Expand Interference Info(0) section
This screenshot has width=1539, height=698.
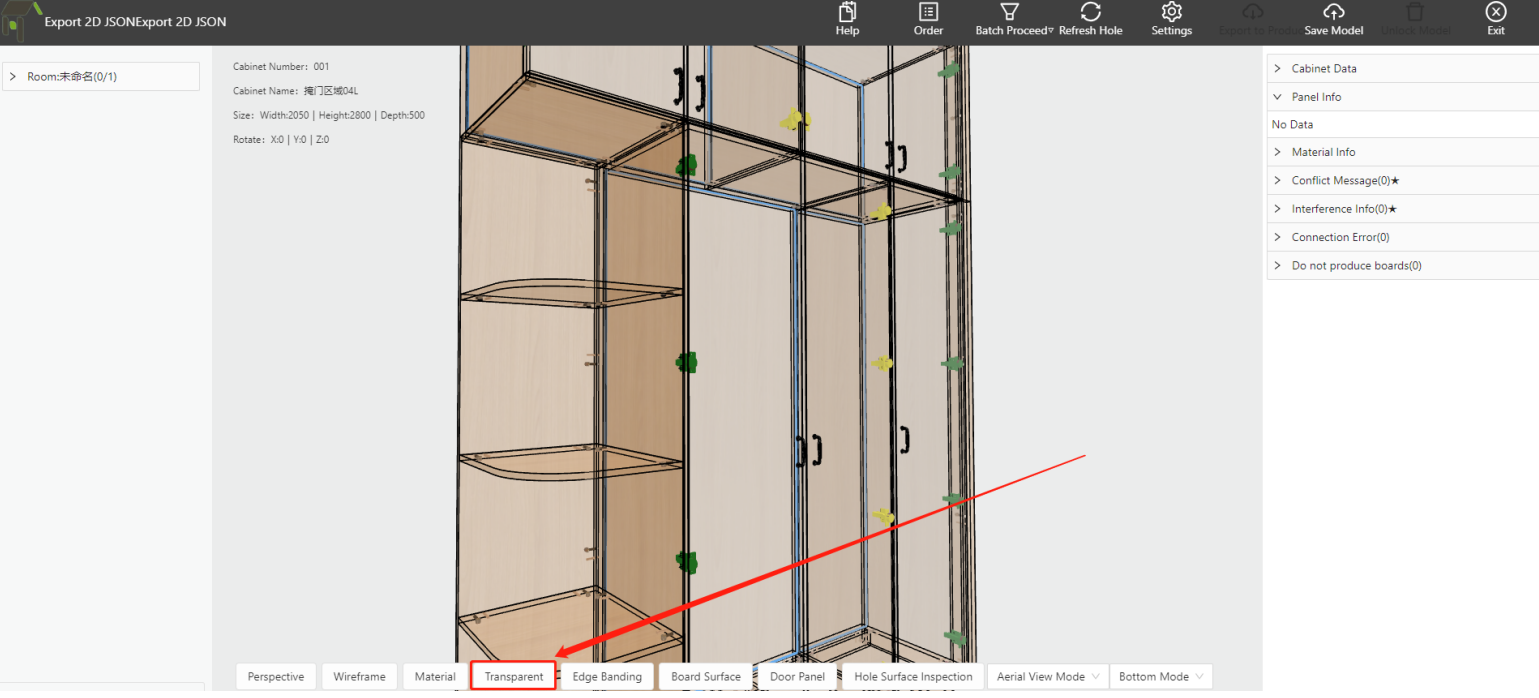point(1403,209)
